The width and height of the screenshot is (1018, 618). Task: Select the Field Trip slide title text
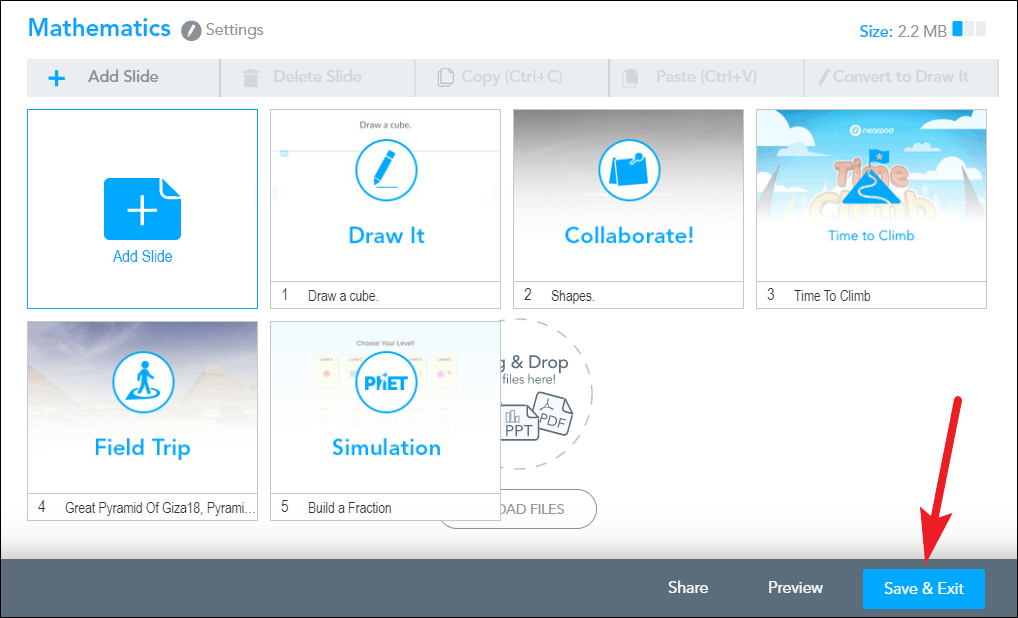[143, 447]
